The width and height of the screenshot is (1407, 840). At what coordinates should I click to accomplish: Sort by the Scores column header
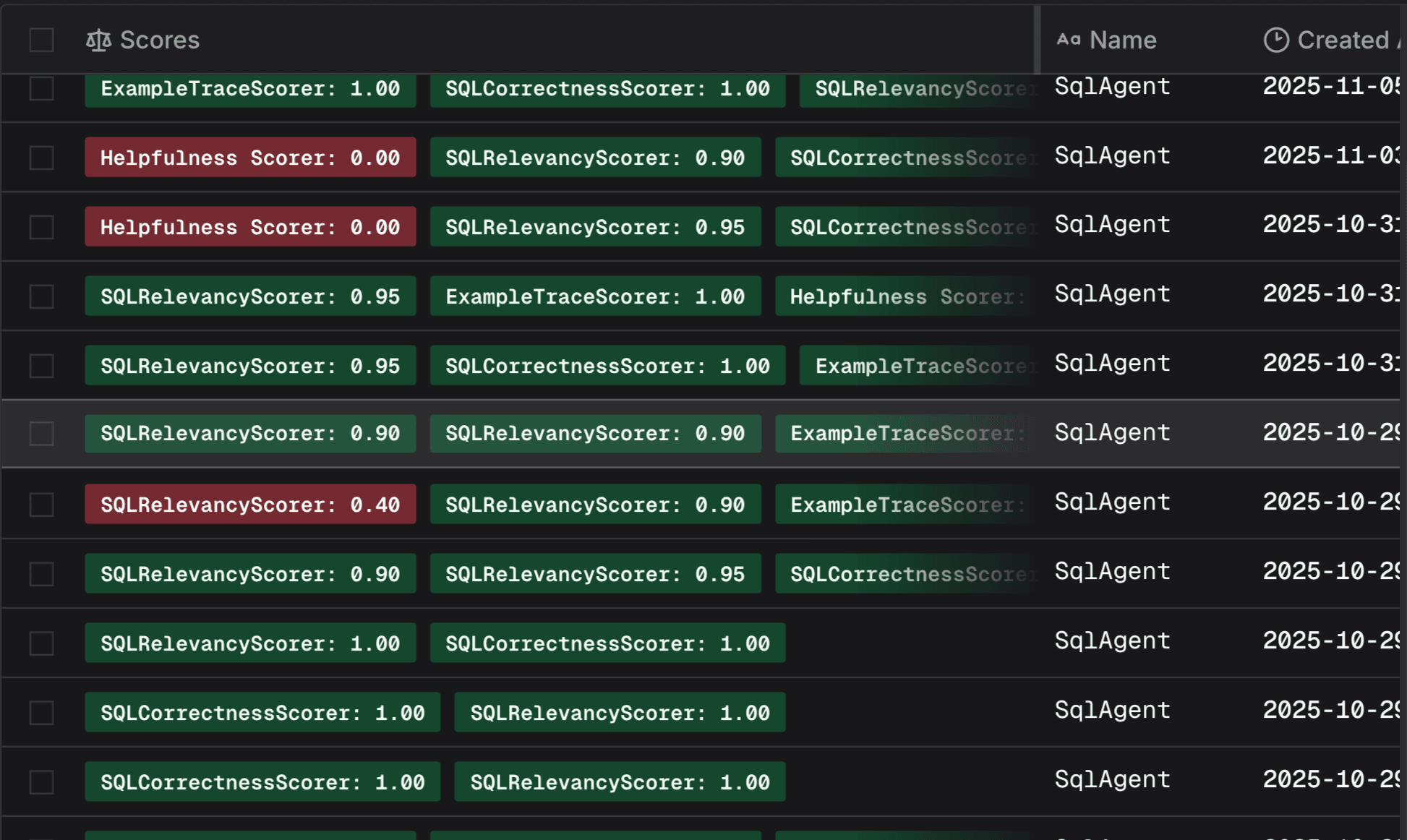coord(159,40)
